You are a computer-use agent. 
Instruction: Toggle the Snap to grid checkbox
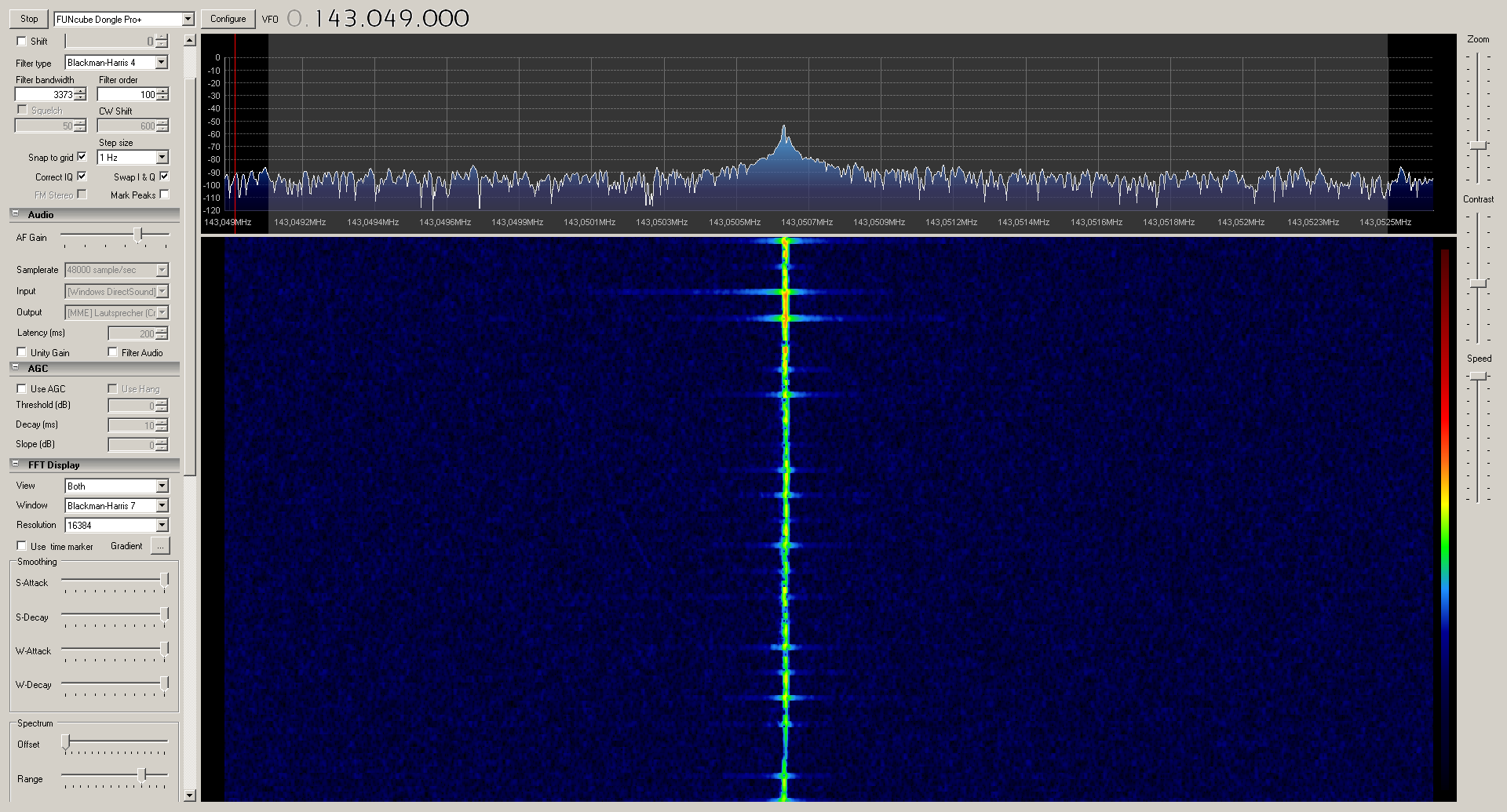[x=82, y=157]
